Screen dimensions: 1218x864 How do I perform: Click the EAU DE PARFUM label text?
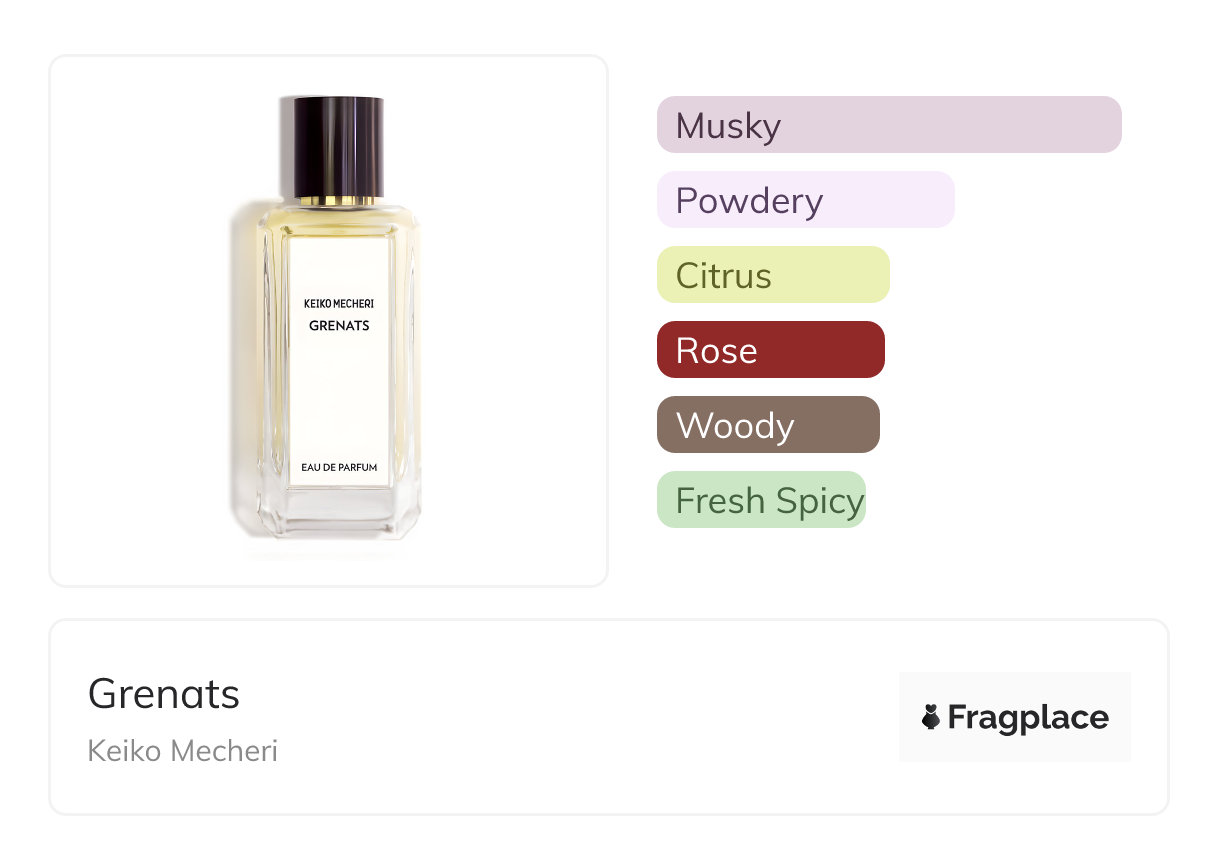(x=339, y=467)
